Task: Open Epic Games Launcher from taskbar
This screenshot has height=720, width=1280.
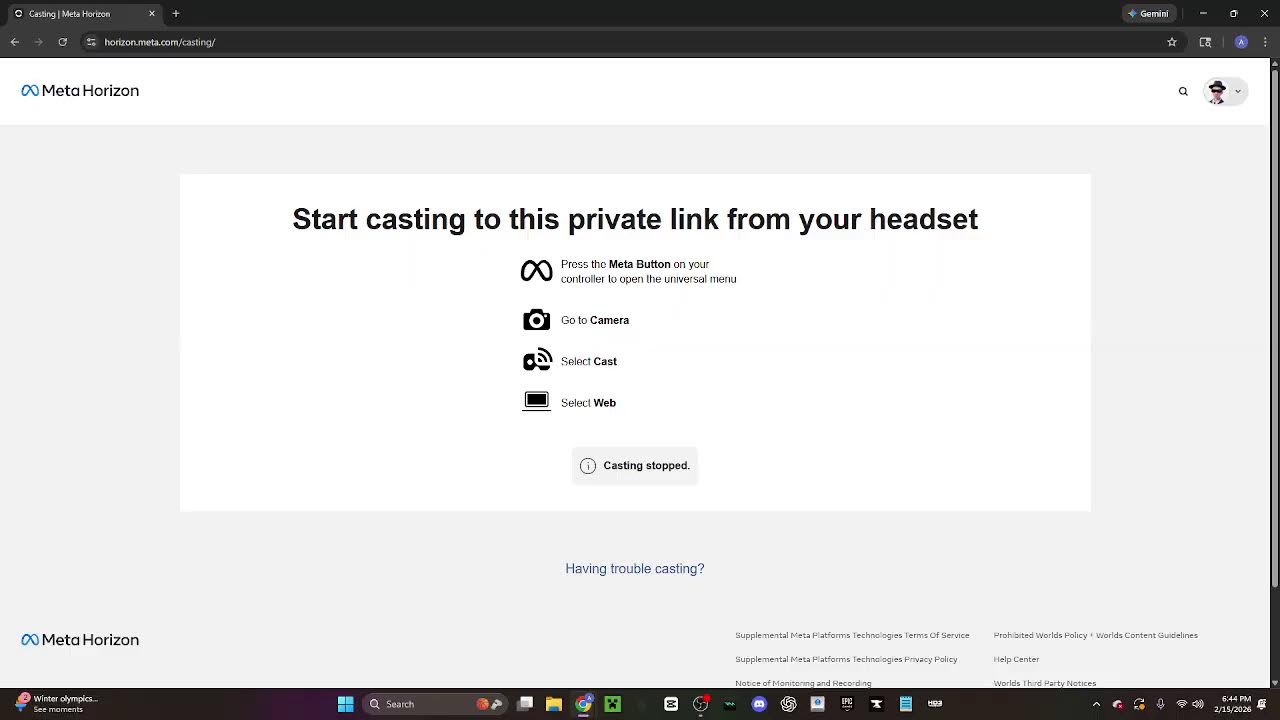Action: point(847,704)
